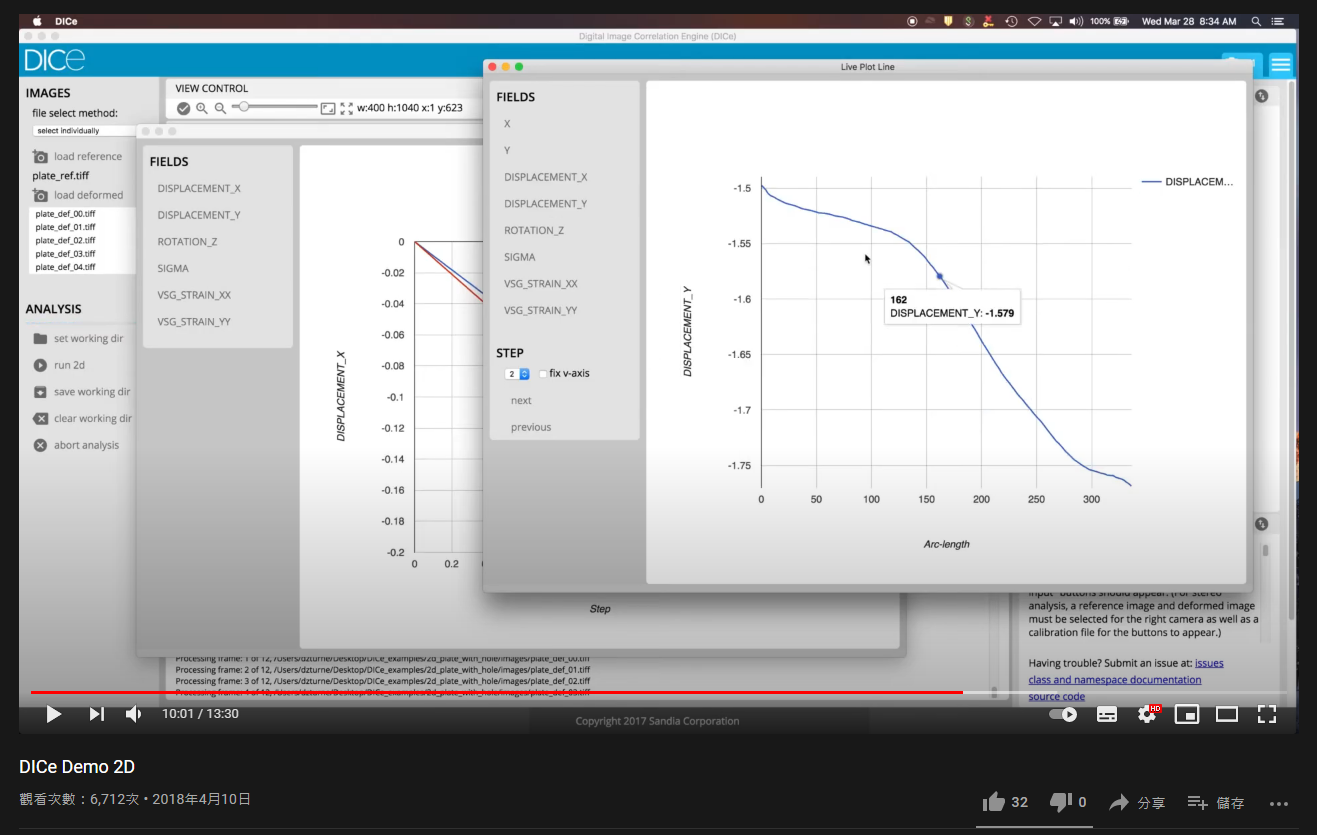Select VSG_STRAIN_XX in Live Plot Line fields
The height and width of the screenshot is (835, 1317).
point(540,284)
